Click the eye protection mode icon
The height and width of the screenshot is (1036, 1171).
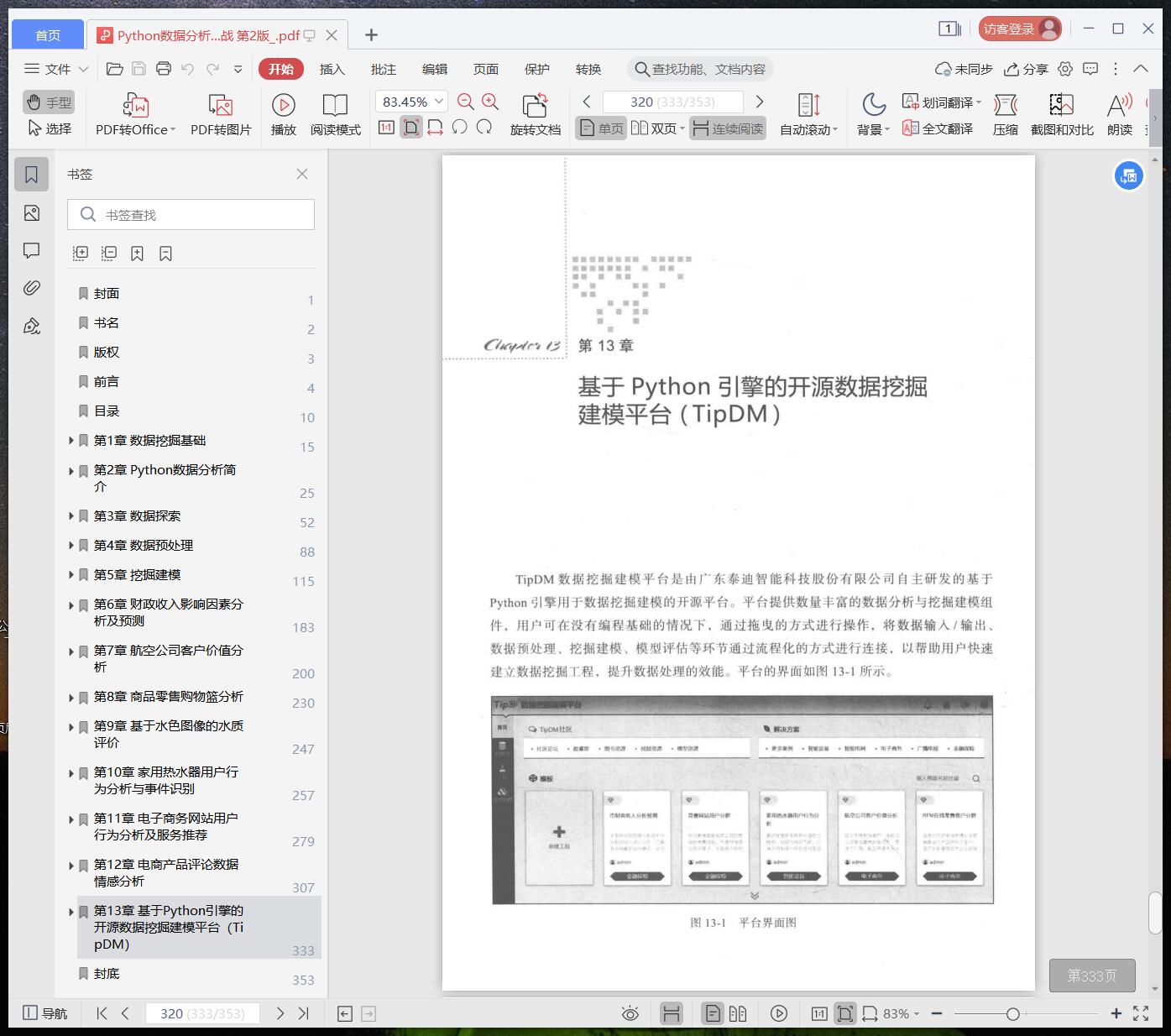click(x=630, y=1013)
